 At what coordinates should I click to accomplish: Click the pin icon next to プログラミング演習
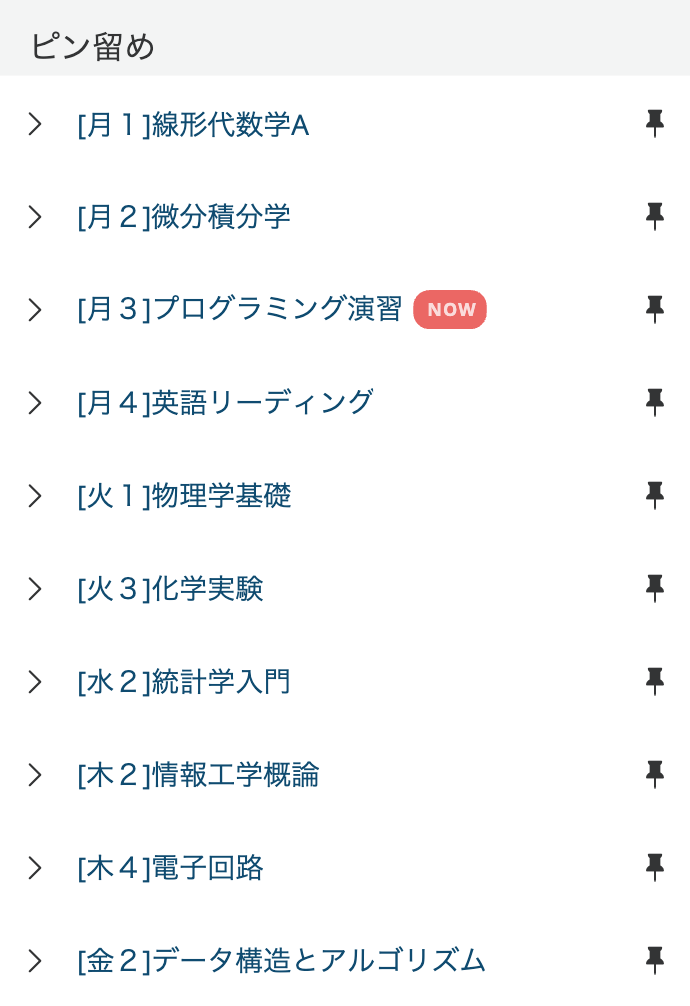point(654,309)
